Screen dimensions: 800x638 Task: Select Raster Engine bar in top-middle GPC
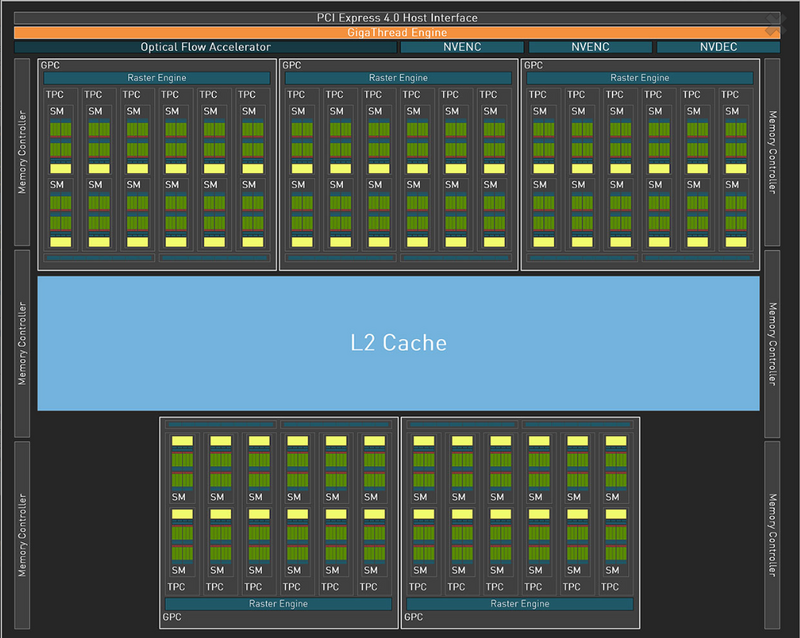398,78
